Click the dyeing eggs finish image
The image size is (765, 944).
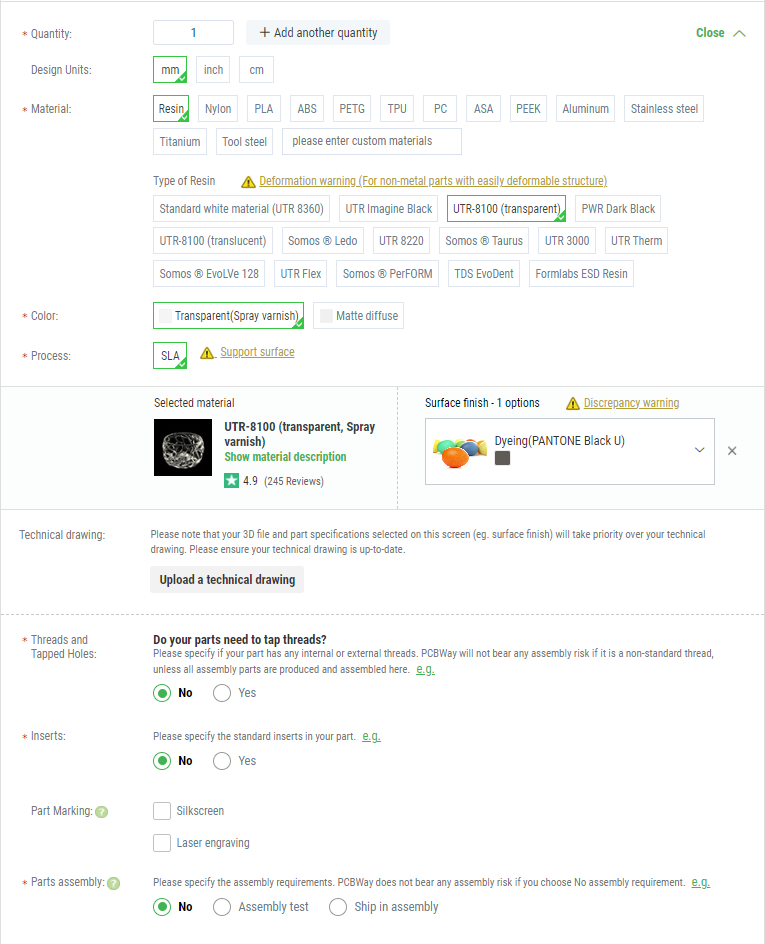pyautogui.click(x=460, y=453)
